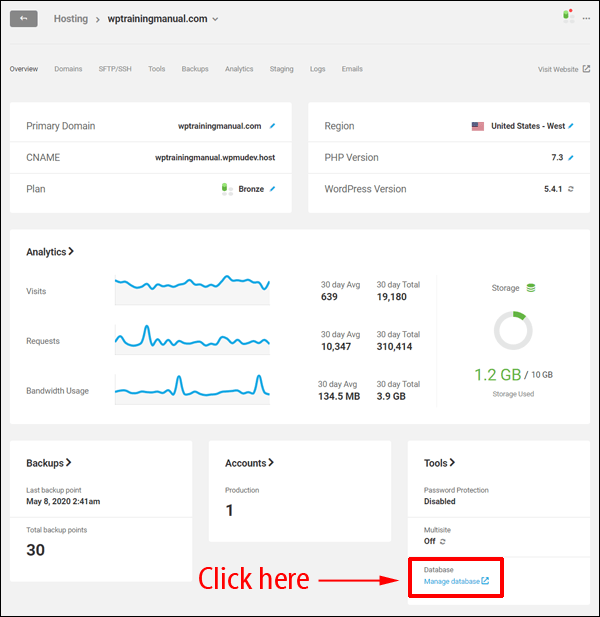Open the Tools card heading

pyautogui.click(x=439, y=463)
